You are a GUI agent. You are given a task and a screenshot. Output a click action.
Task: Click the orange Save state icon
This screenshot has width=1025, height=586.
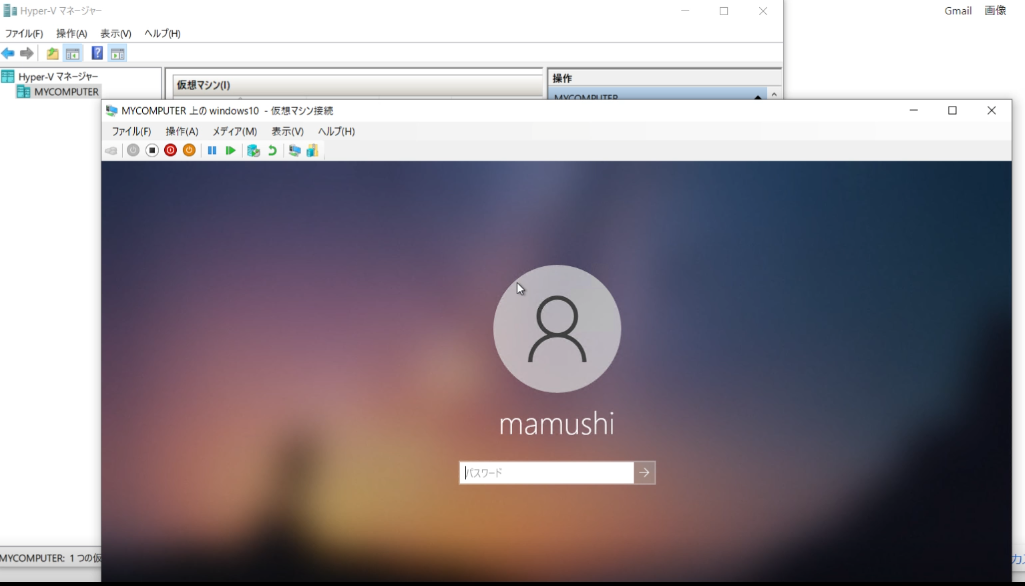[189, 150]
